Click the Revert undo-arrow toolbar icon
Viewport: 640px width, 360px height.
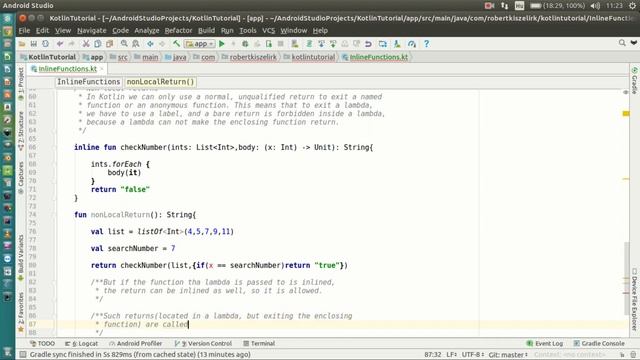[368, 44]
